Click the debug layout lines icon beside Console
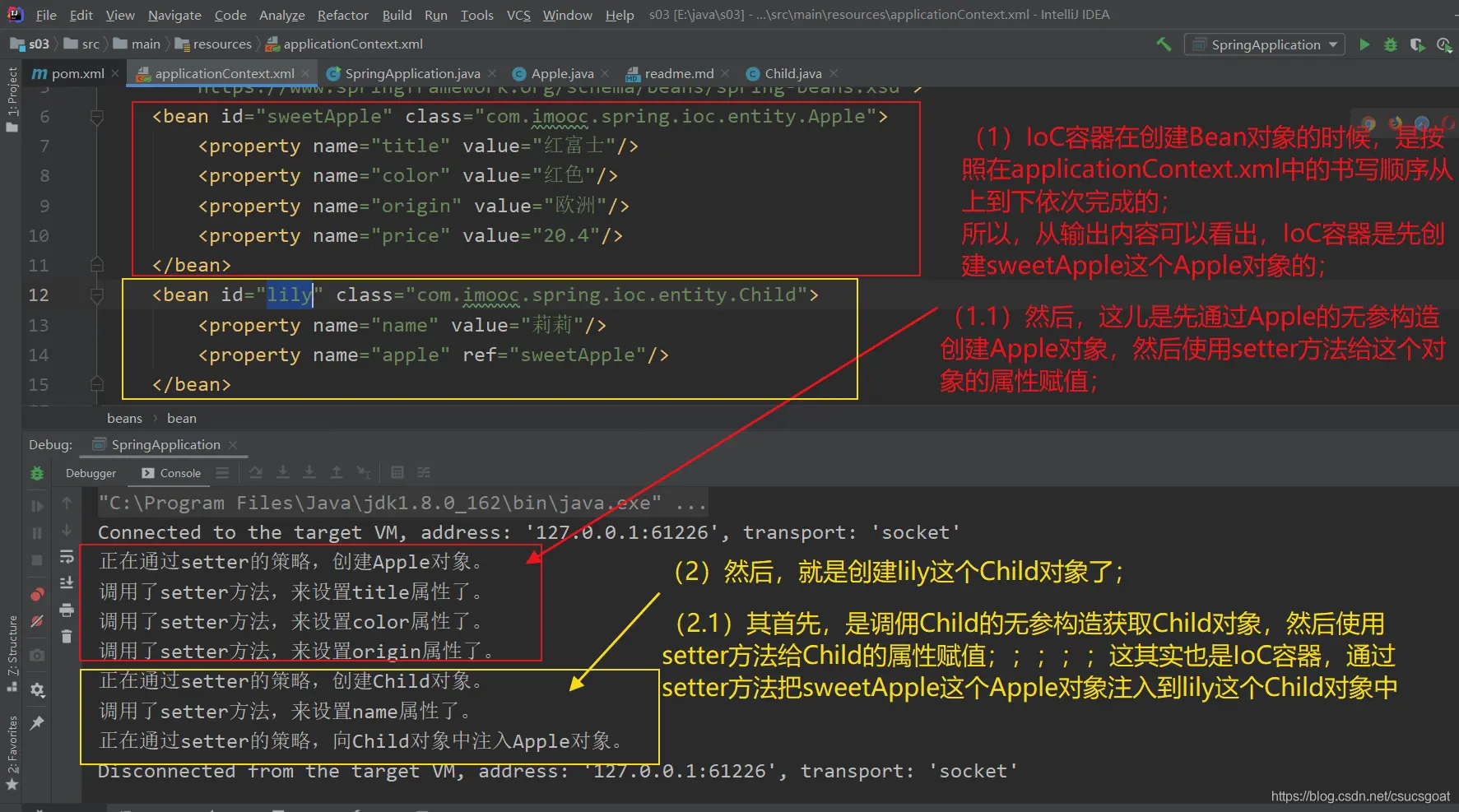The image size is (1459, 812). click(222, 473)
